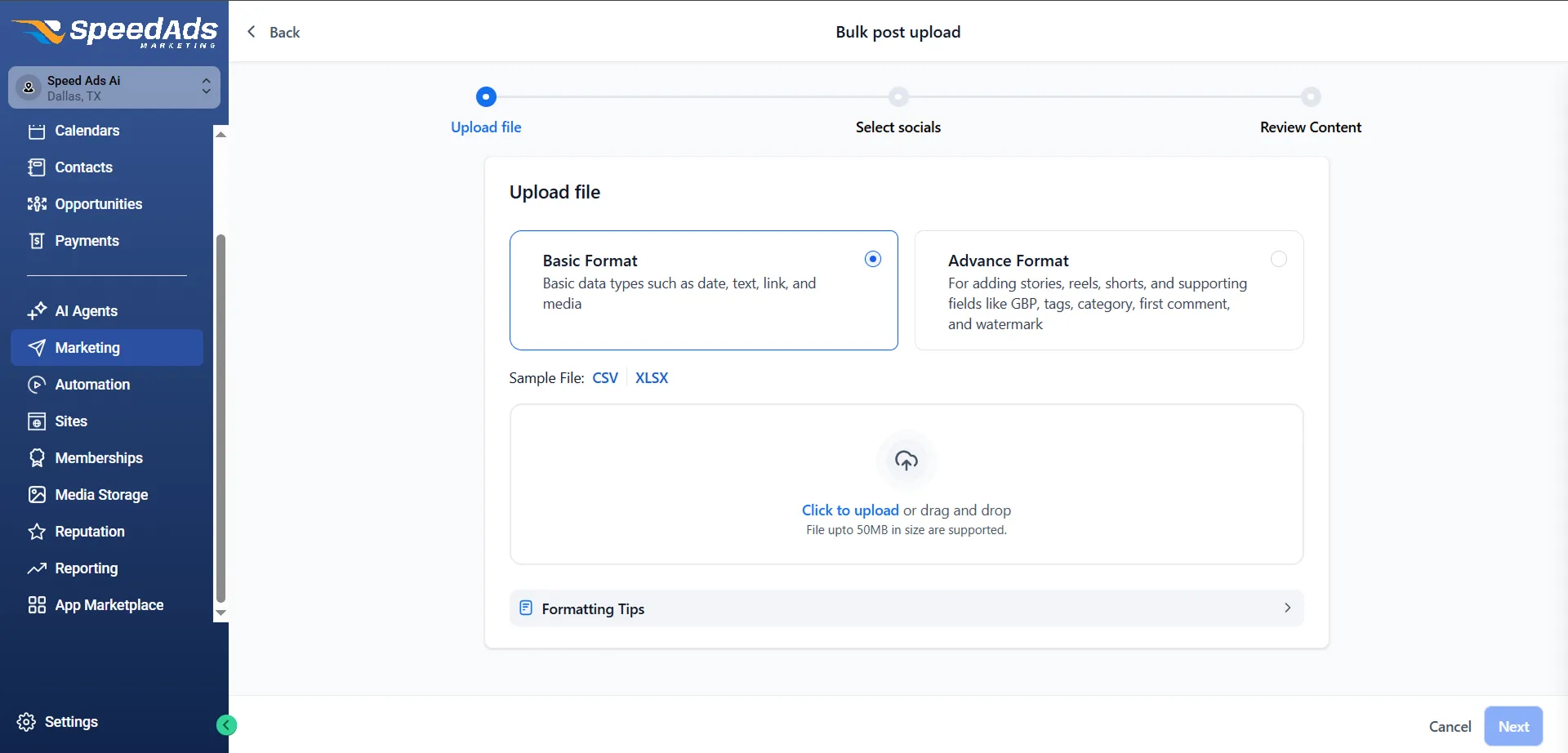Open the Sites sidebar icon
The image size is (1568, 753).
point(37,421)
